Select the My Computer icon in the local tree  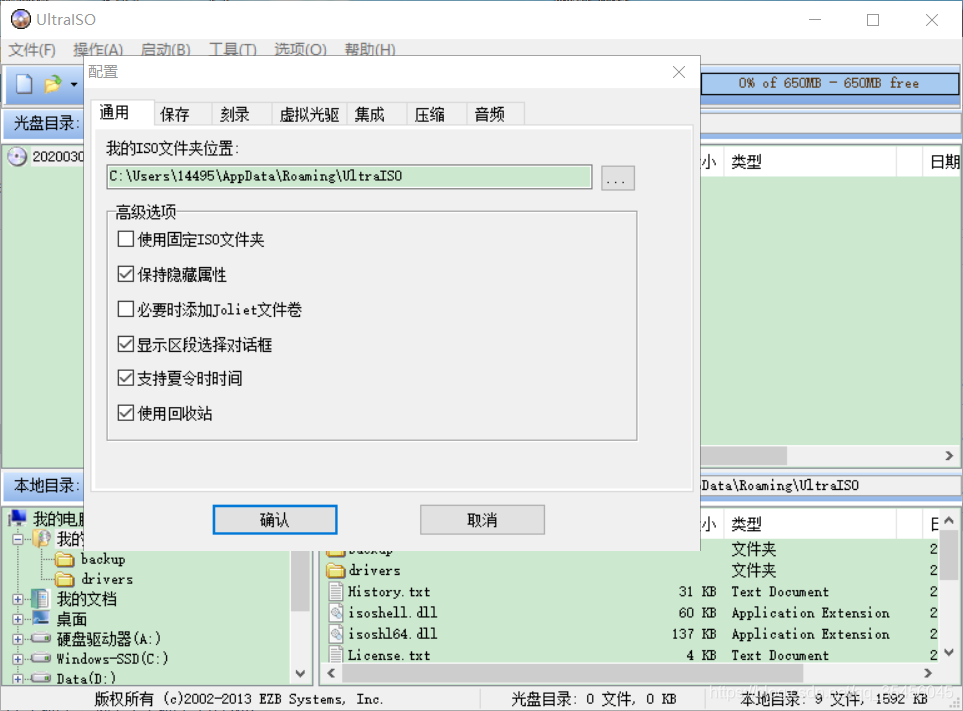(x=18, y=519)
